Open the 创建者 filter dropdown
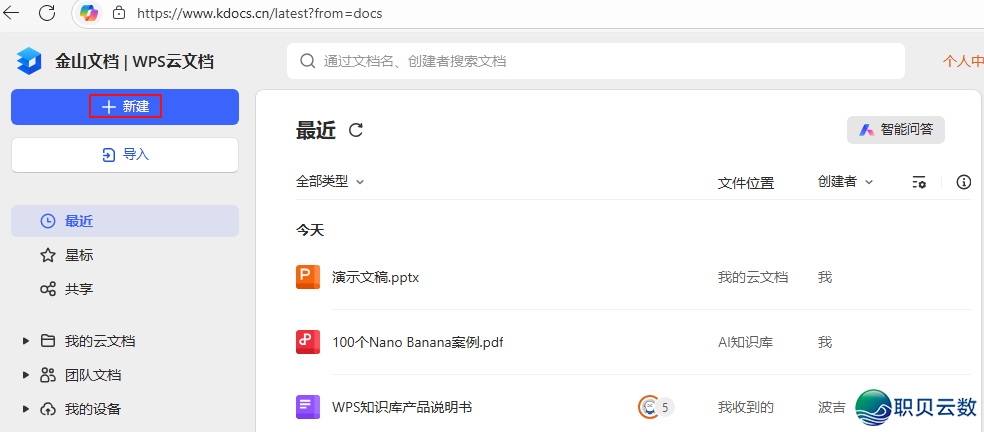Screen dimensions: 984x432 click(x=845, y=181)
